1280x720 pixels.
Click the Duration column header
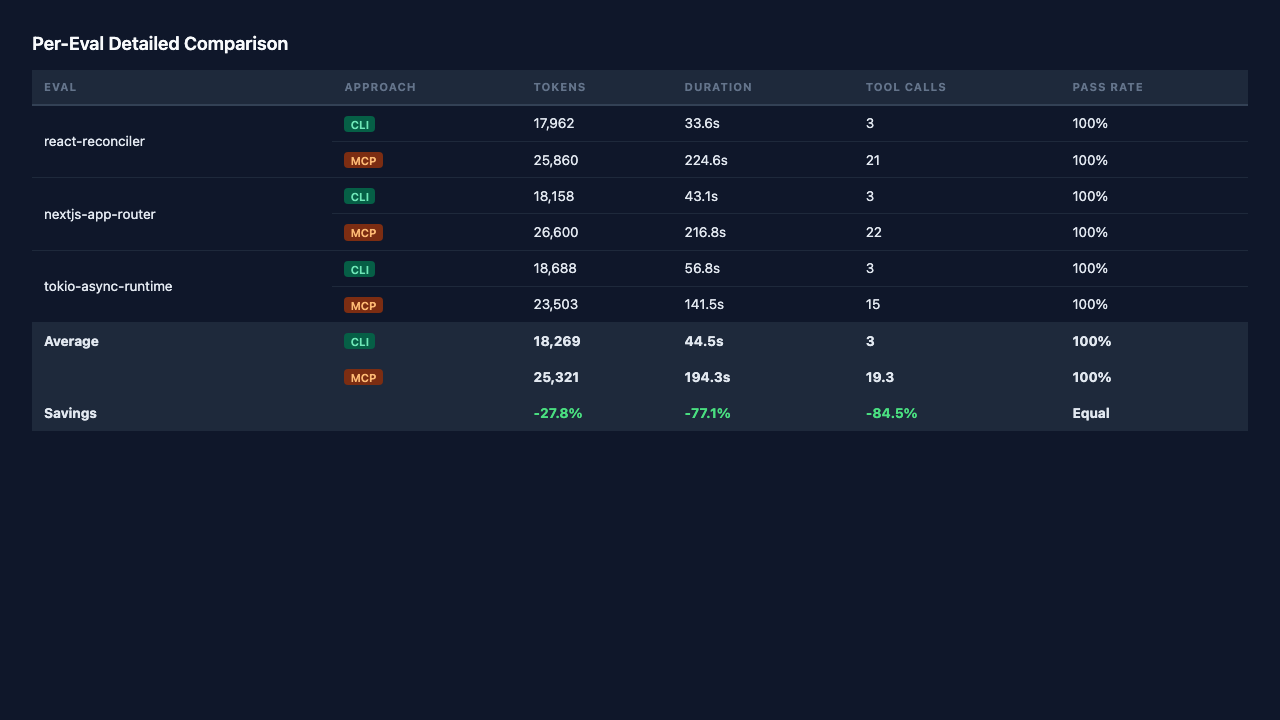coord(718,87)
